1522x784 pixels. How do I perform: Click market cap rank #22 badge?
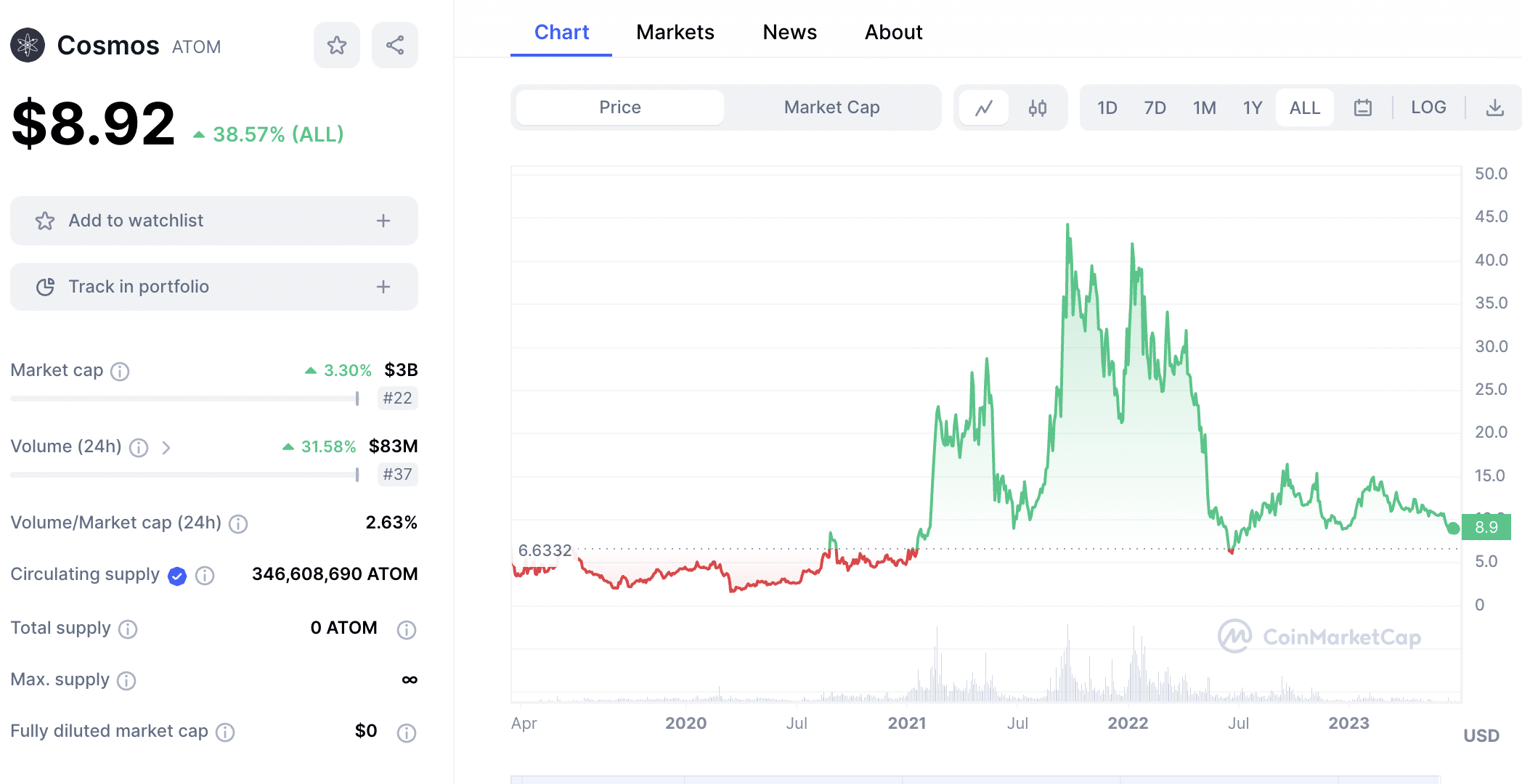[398, 398]
